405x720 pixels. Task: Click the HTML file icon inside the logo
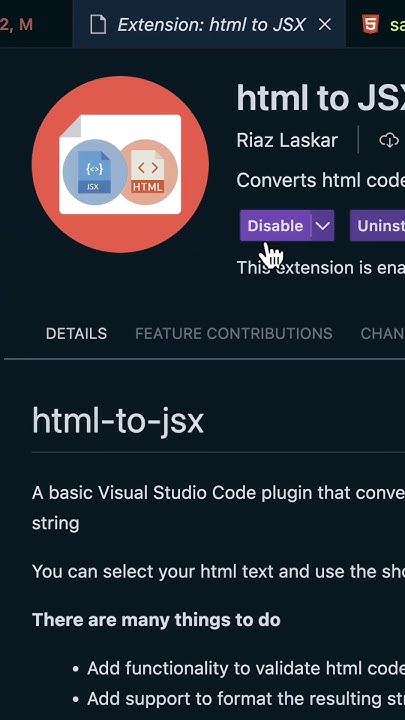pos(147,172)
